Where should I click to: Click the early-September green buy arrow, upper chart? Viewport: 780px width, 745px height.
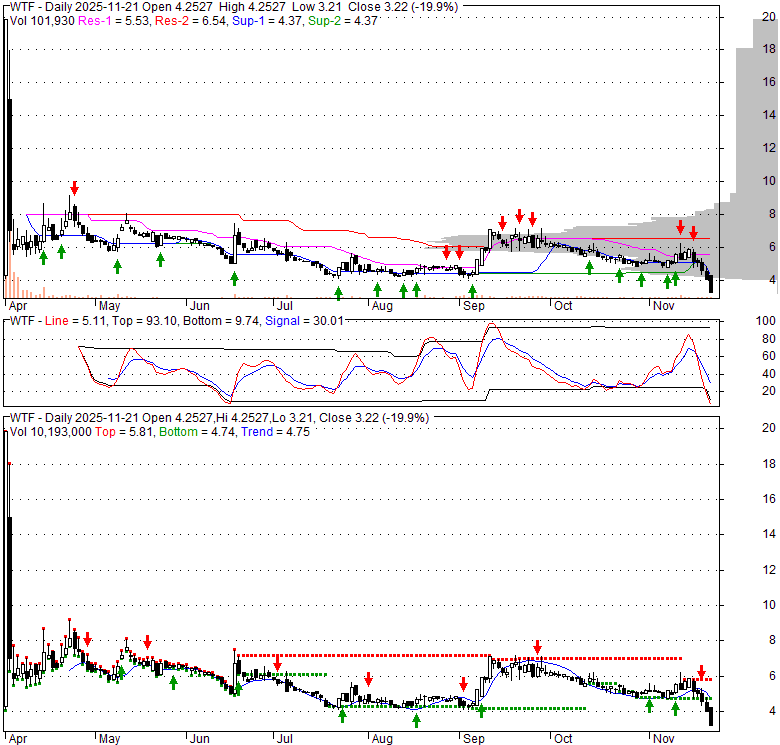coord(472,291)
